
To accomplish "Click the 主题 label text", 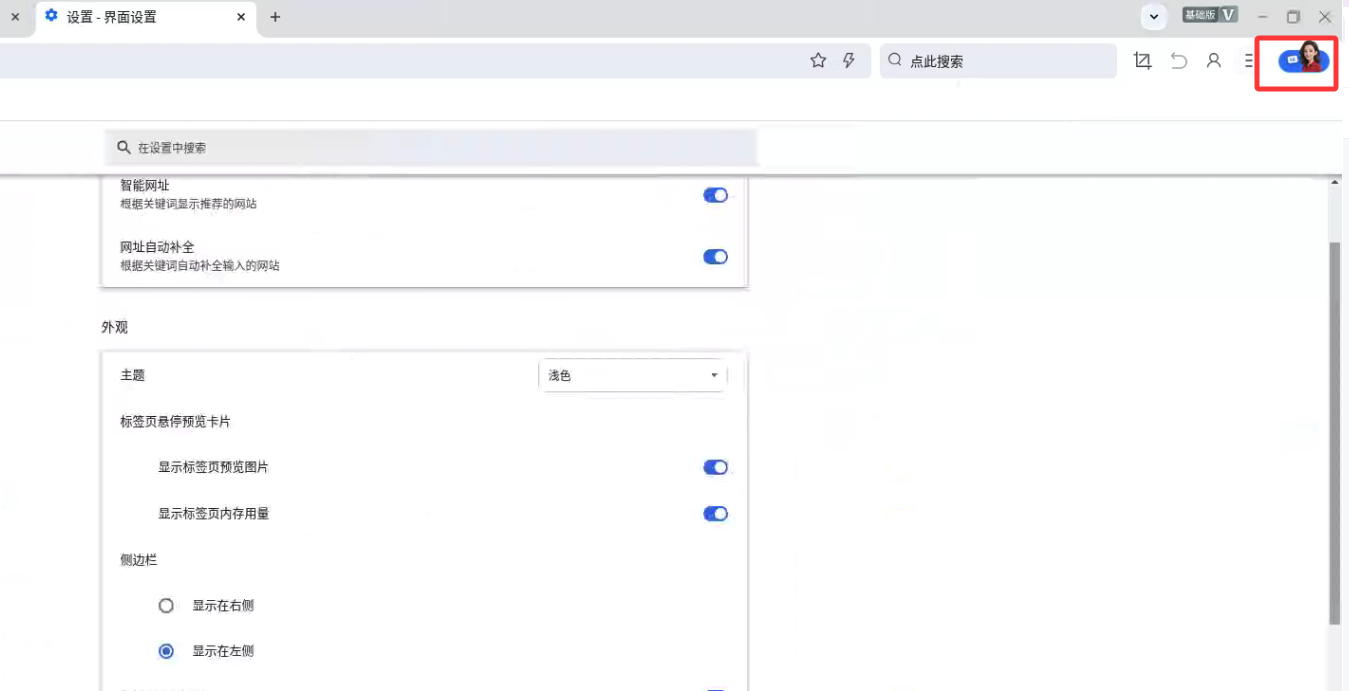I will 133,375.
